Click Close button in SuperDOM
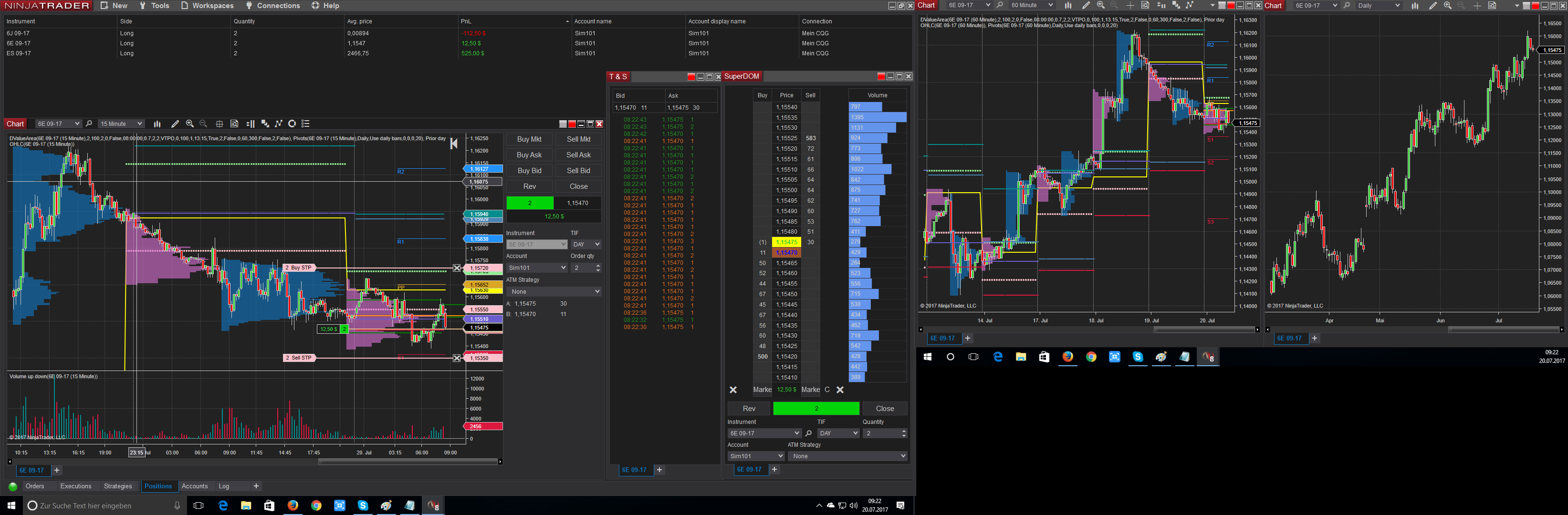1568x515 pixels. click(x=885, y=409)
